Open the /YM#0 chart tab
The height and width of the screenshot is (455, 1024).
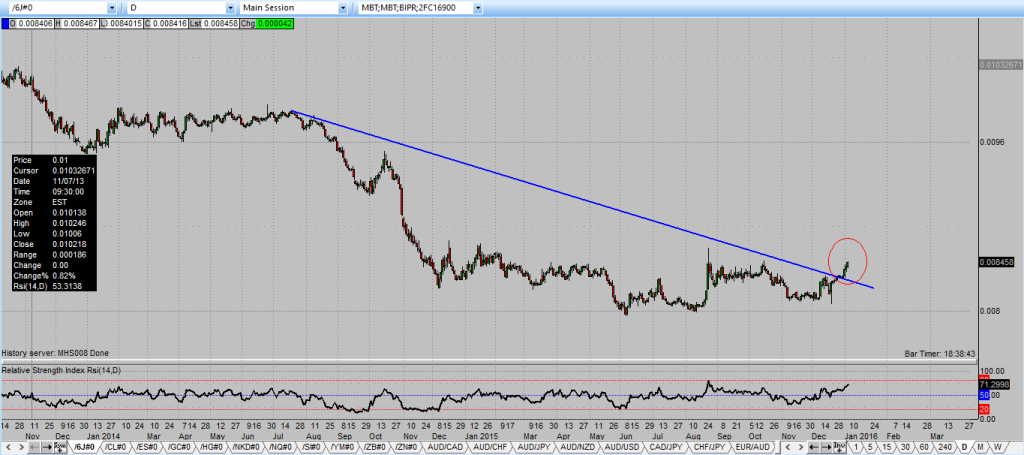click(342, 447)
